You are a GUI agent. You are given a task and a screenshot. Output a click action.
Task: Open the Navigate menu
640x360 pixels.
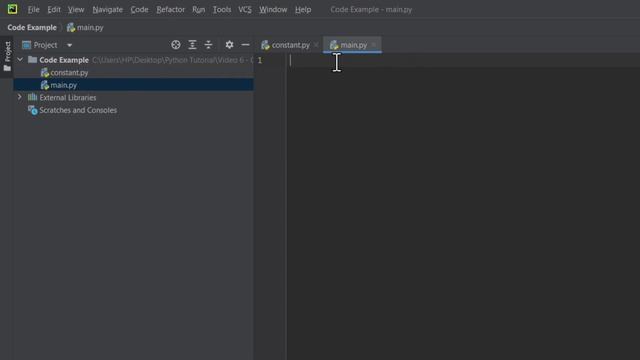[107, 9]
